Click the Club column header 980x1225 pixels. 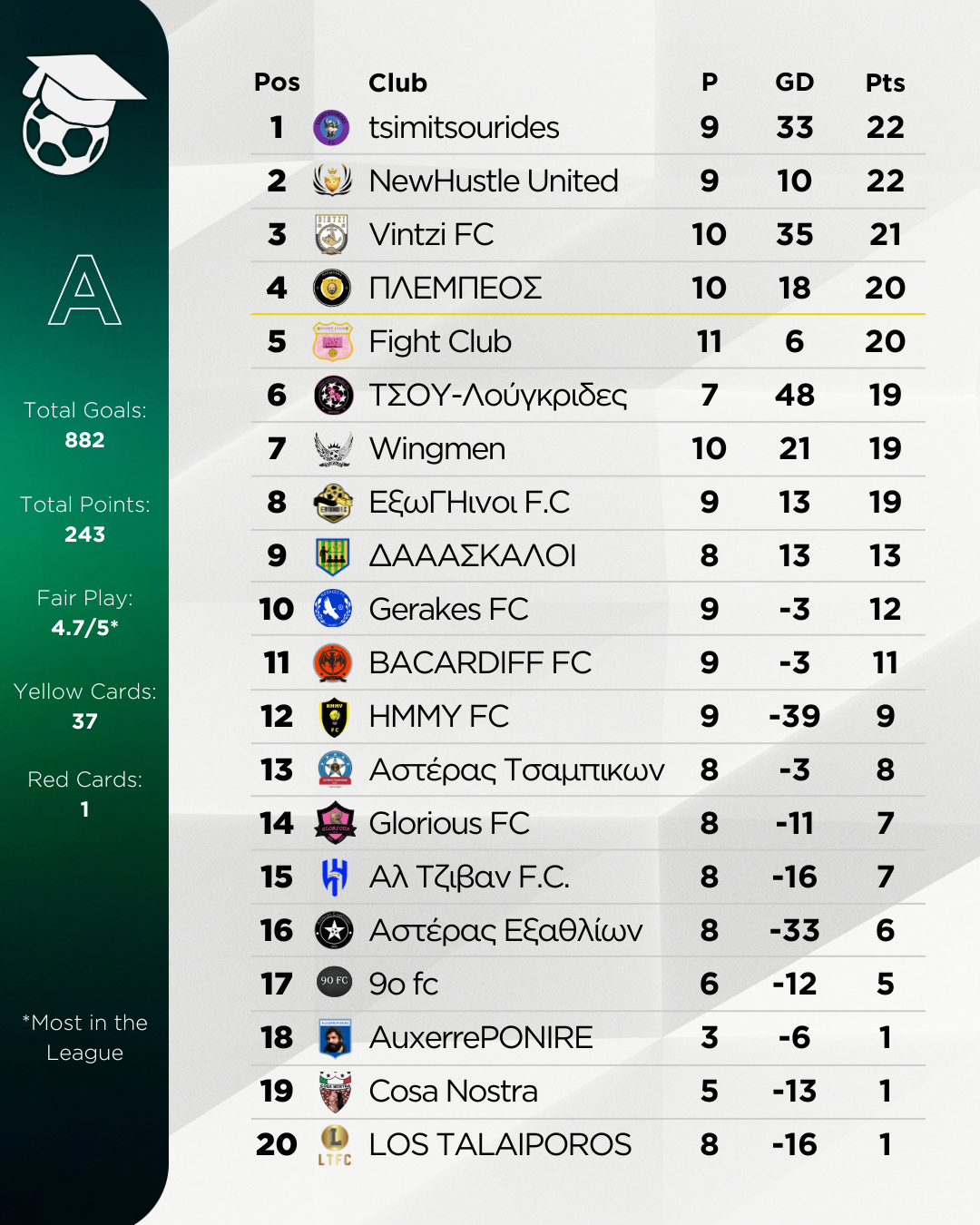(397, 83)
